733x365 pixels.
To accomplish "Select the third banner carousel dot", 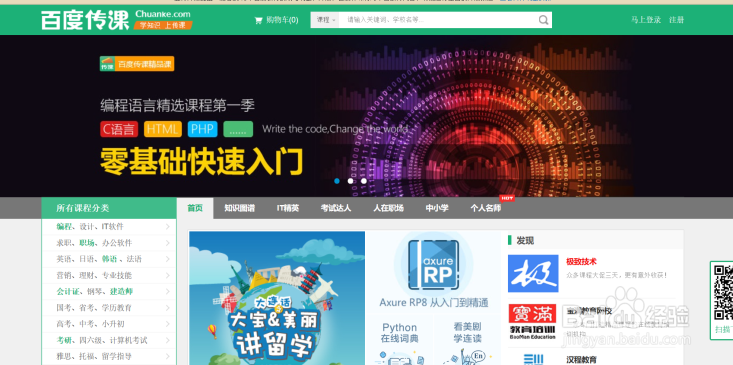I will coord(364,181).
